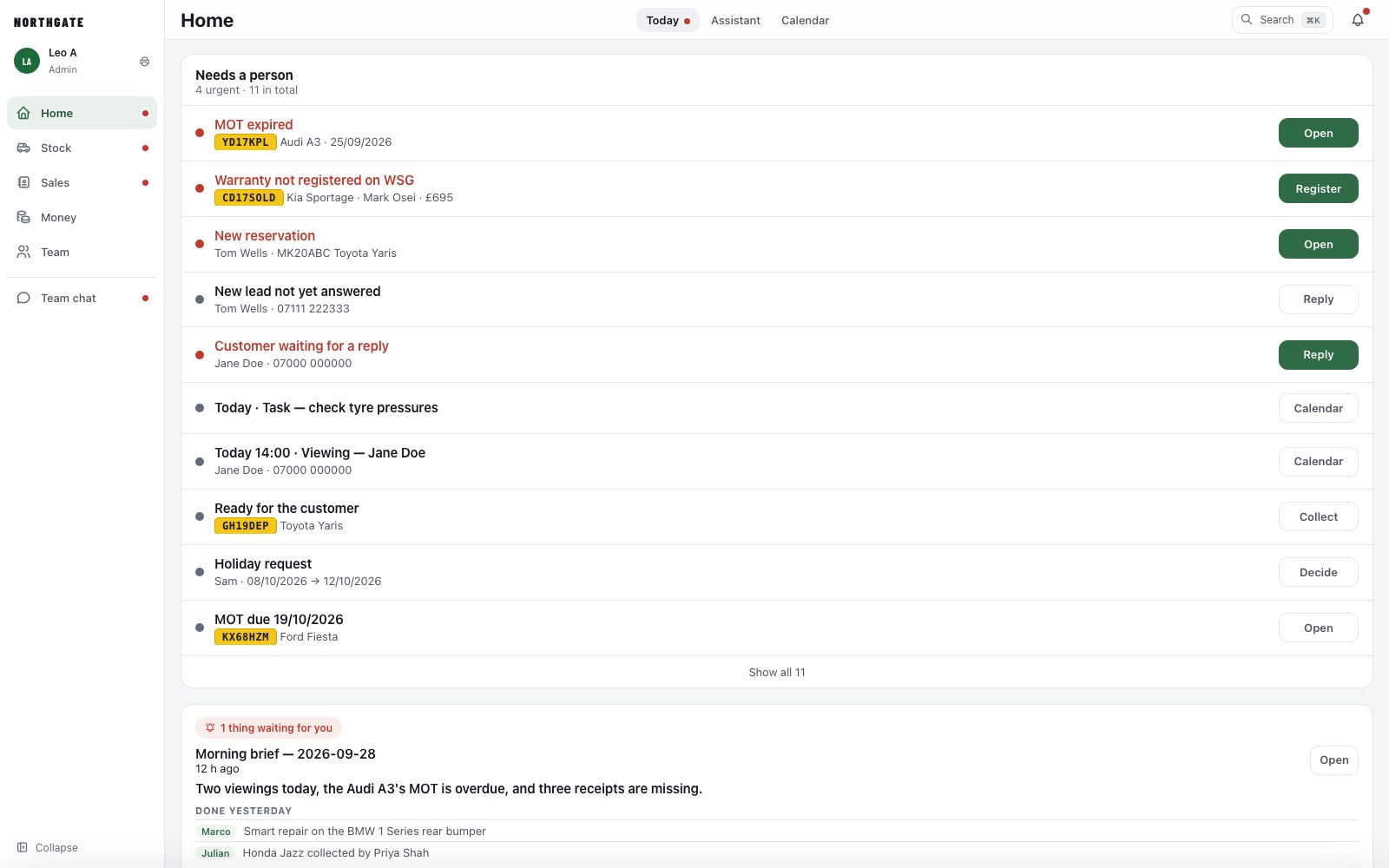Click the Stock car icon in sidebar
Viewport: 1389px width, 868px height.
[x=23, y=148]
